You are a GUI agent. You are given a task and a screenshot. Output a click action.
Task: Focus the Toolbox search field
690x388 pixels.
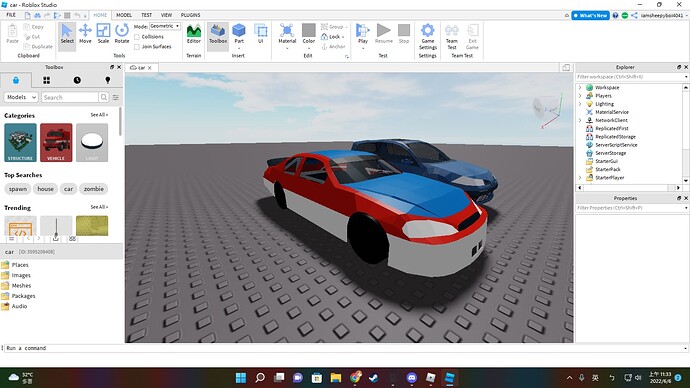click(70, 97)
